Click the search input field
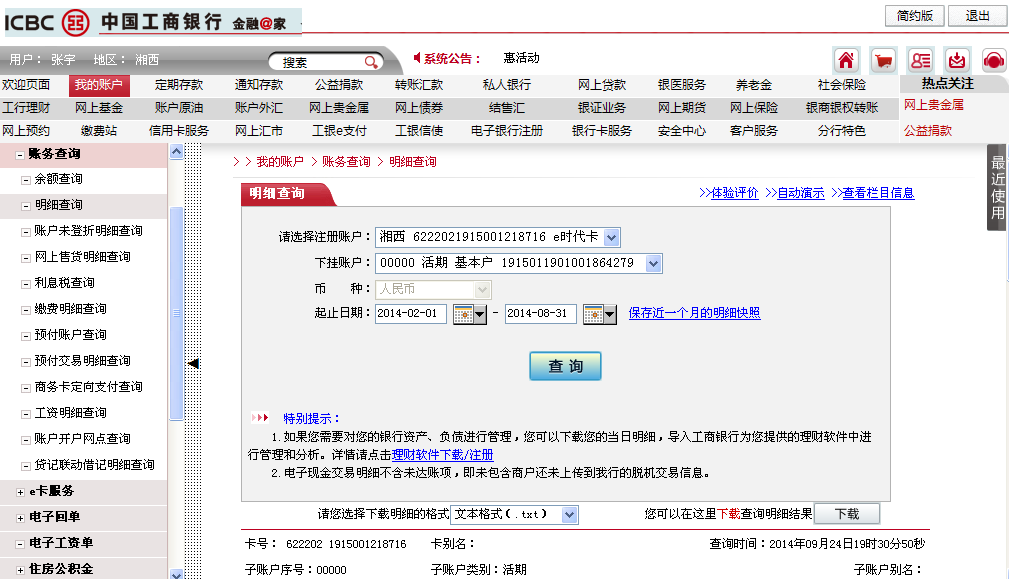The height and width of the screenshot is (579, 1009). click(x=319, y=62)
